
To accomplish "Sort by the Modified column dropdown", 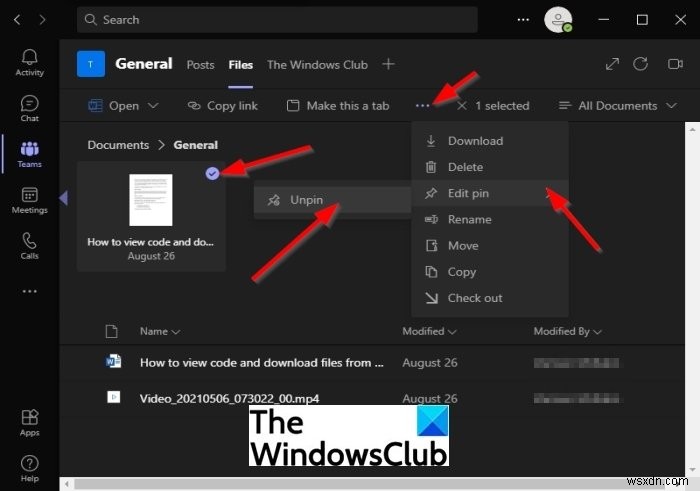I will click(429, 331).
